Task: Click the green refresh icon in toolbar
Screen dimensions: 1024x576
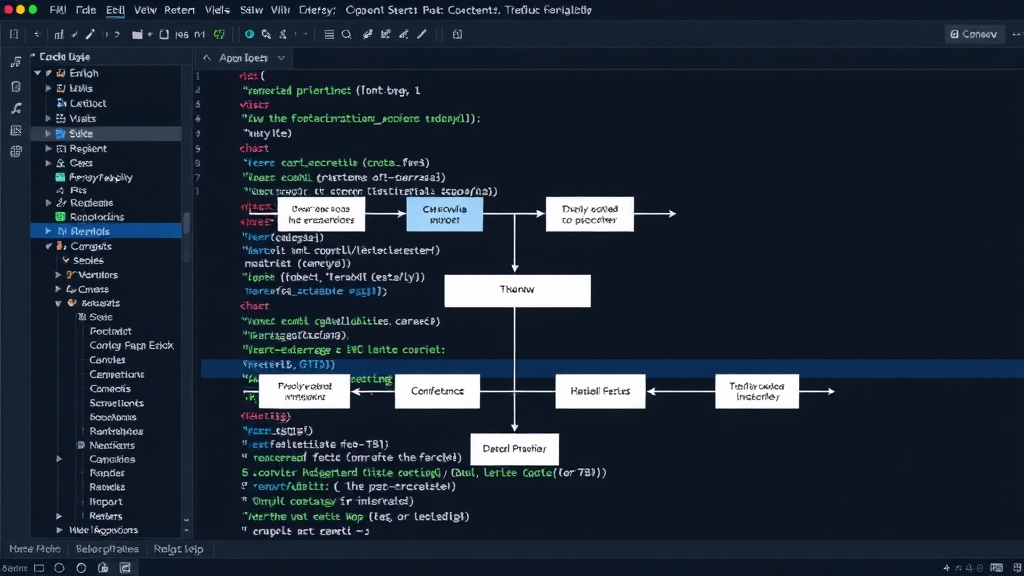Action: [219, 35]
